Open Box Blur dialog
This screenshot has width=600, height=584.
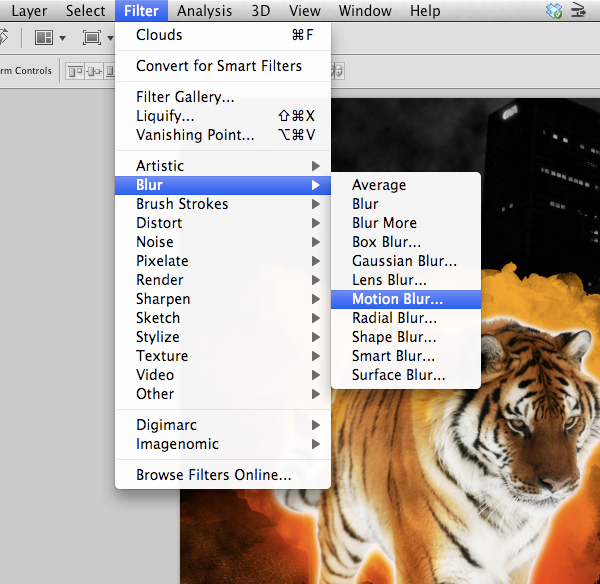tap(406, 242)
